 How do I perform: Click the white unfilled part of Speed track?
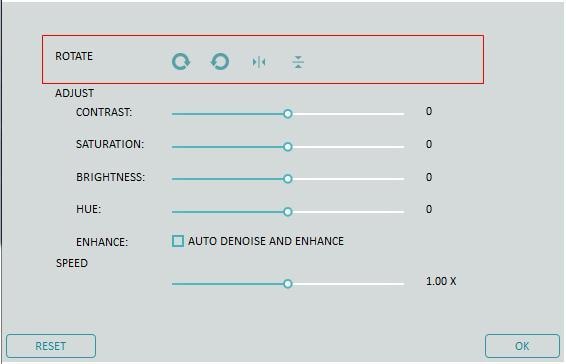pos(348,284)
